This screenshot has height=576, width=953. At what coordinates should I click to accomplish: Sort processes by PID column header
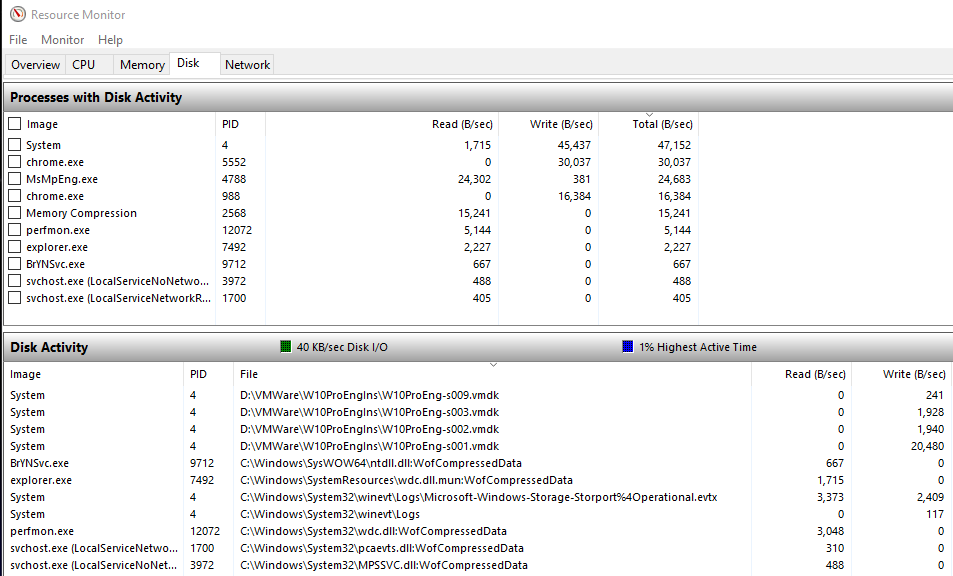(x=240, y=124)
